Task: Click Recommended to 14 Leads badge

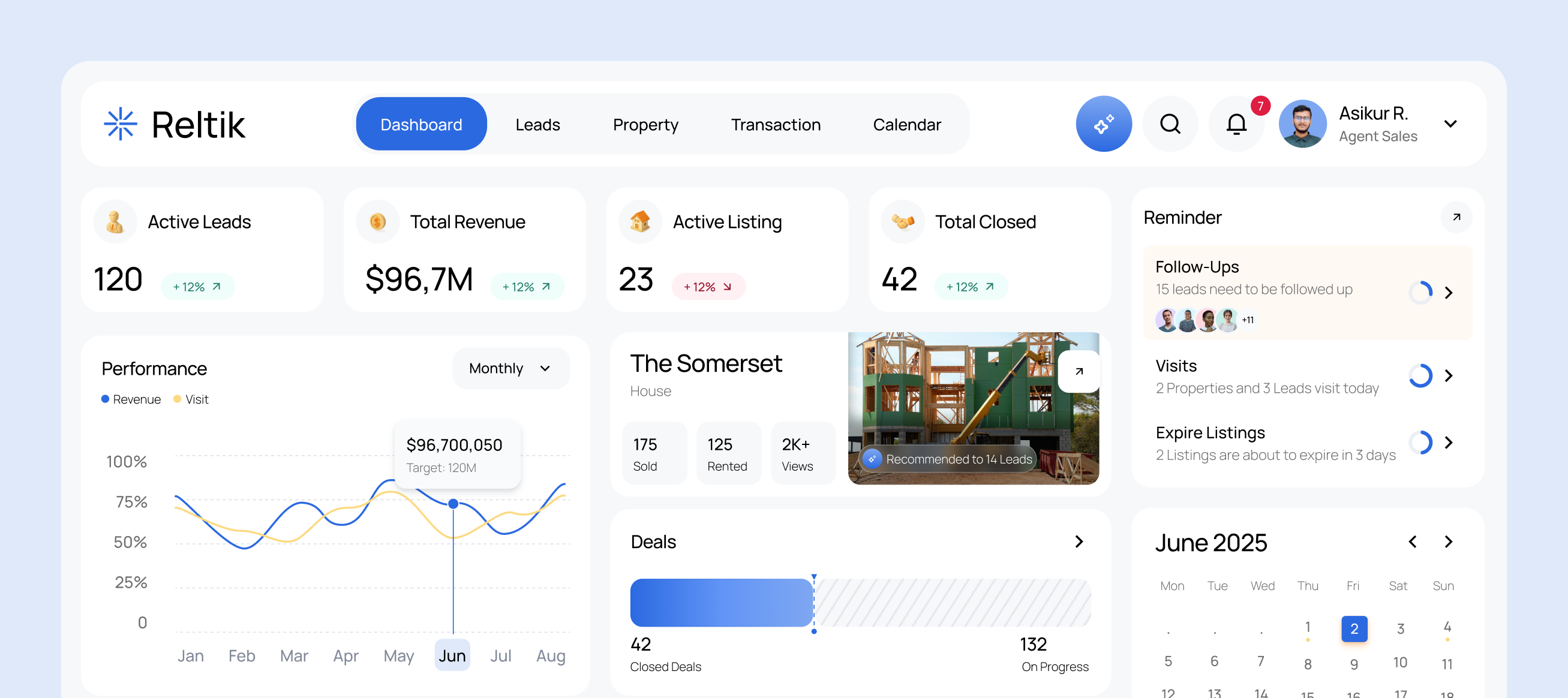Action: [948, 459]
